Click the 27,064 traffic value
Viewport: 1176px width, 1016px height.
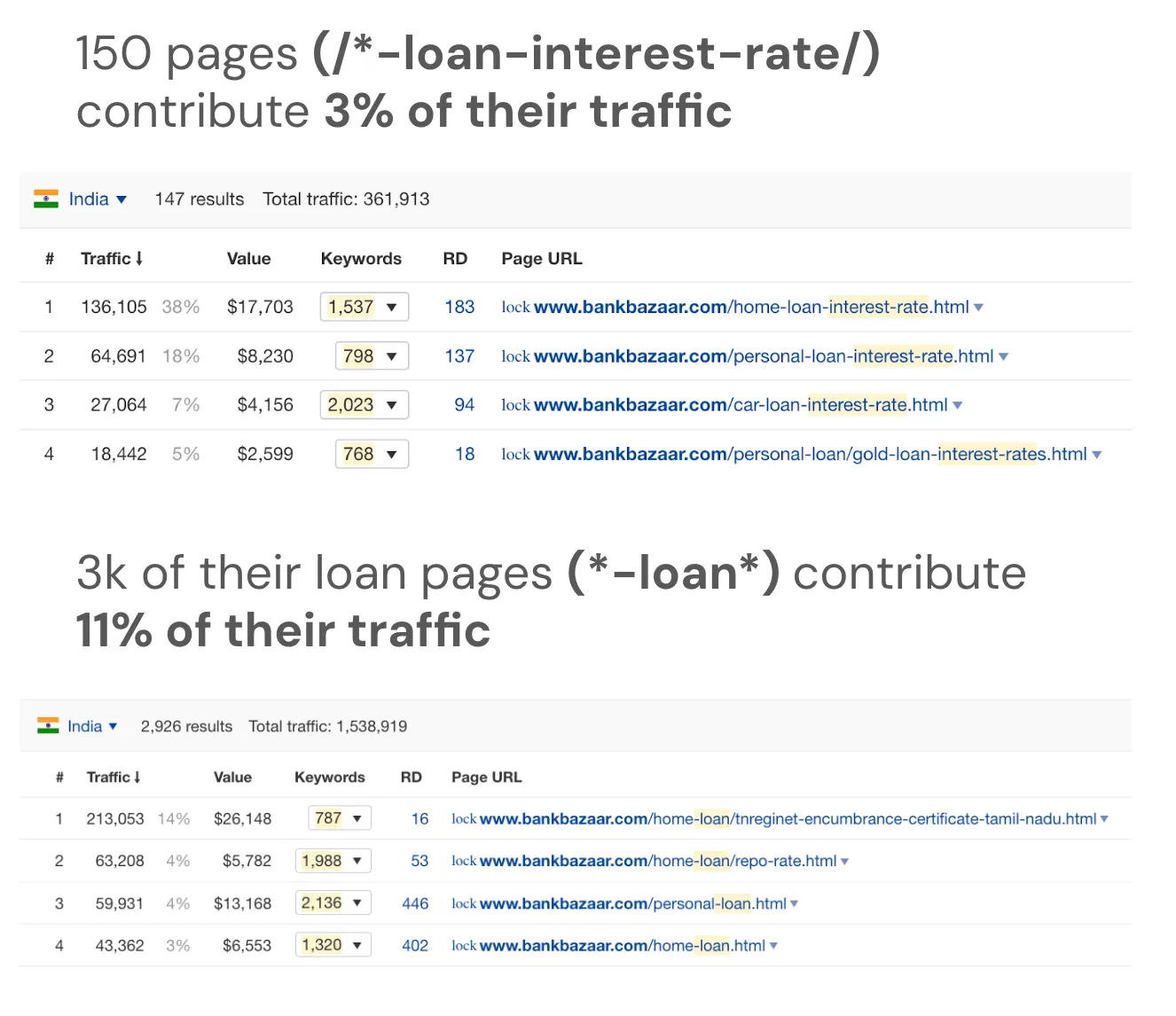coord(118,405)
